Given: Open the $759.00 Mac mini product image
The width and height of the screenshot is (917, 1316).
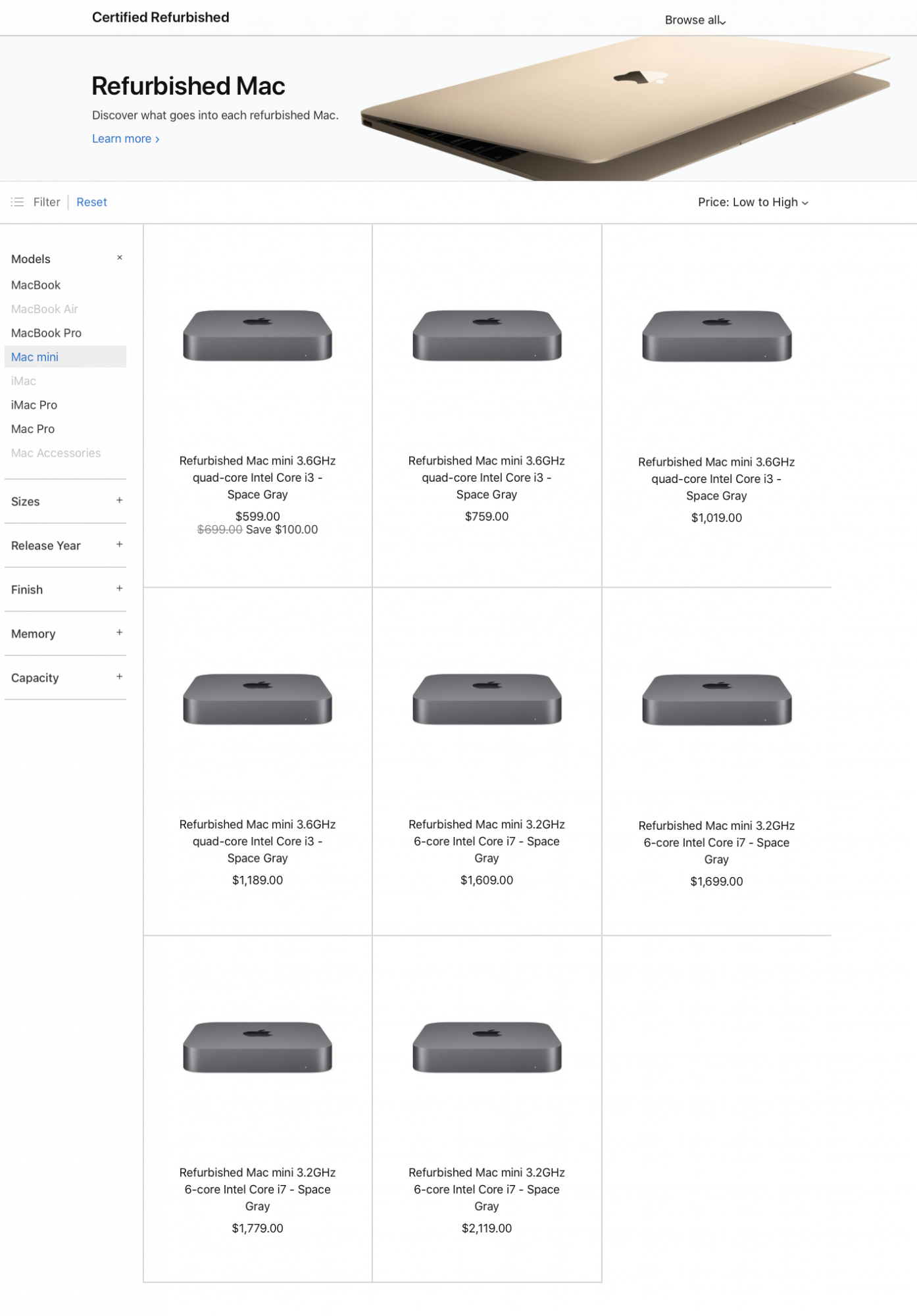Looking at the screenshot, I should [x=487, y=336].
